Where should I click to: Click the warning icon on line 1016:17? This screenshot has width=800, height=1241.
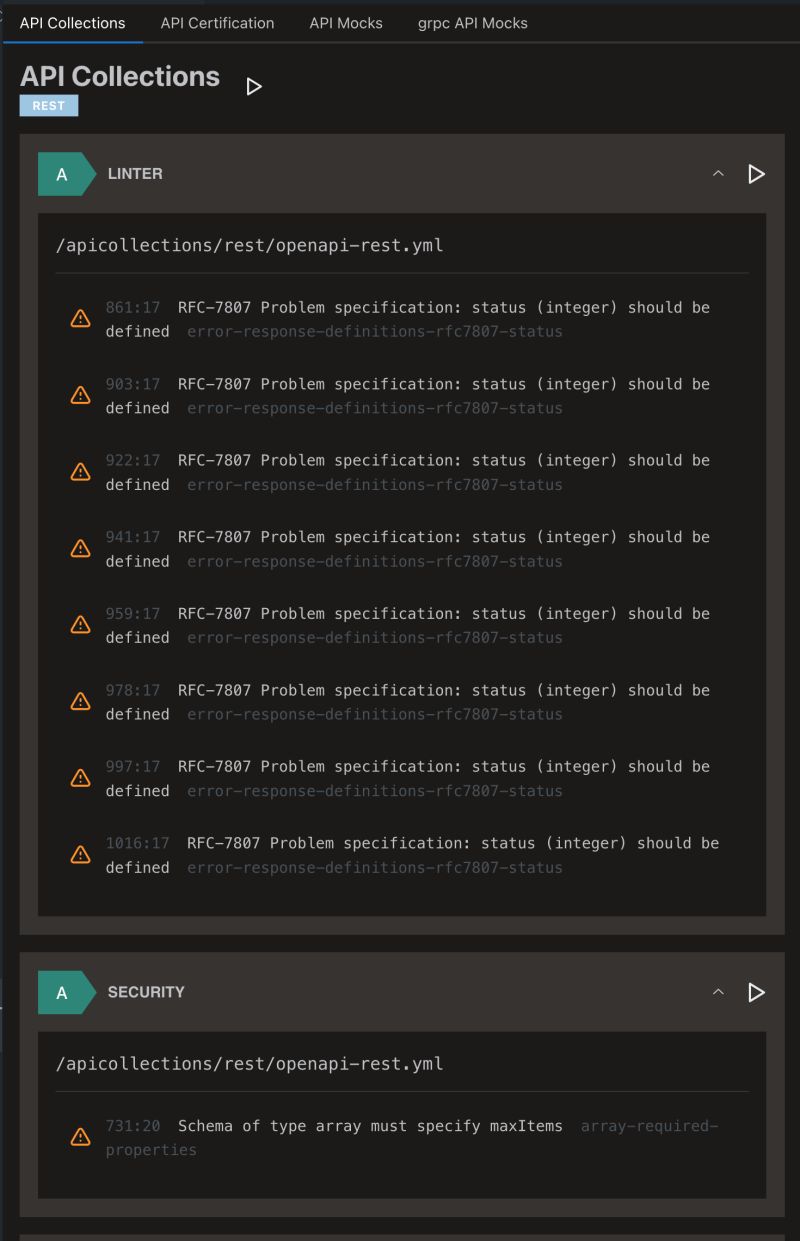point(80,854)
